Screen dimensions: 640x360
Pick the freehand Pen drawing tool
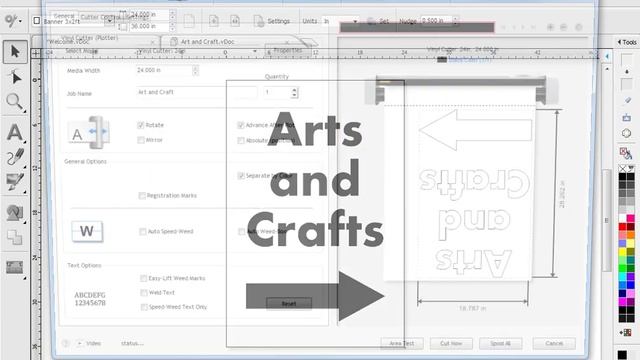pos(15,157)
